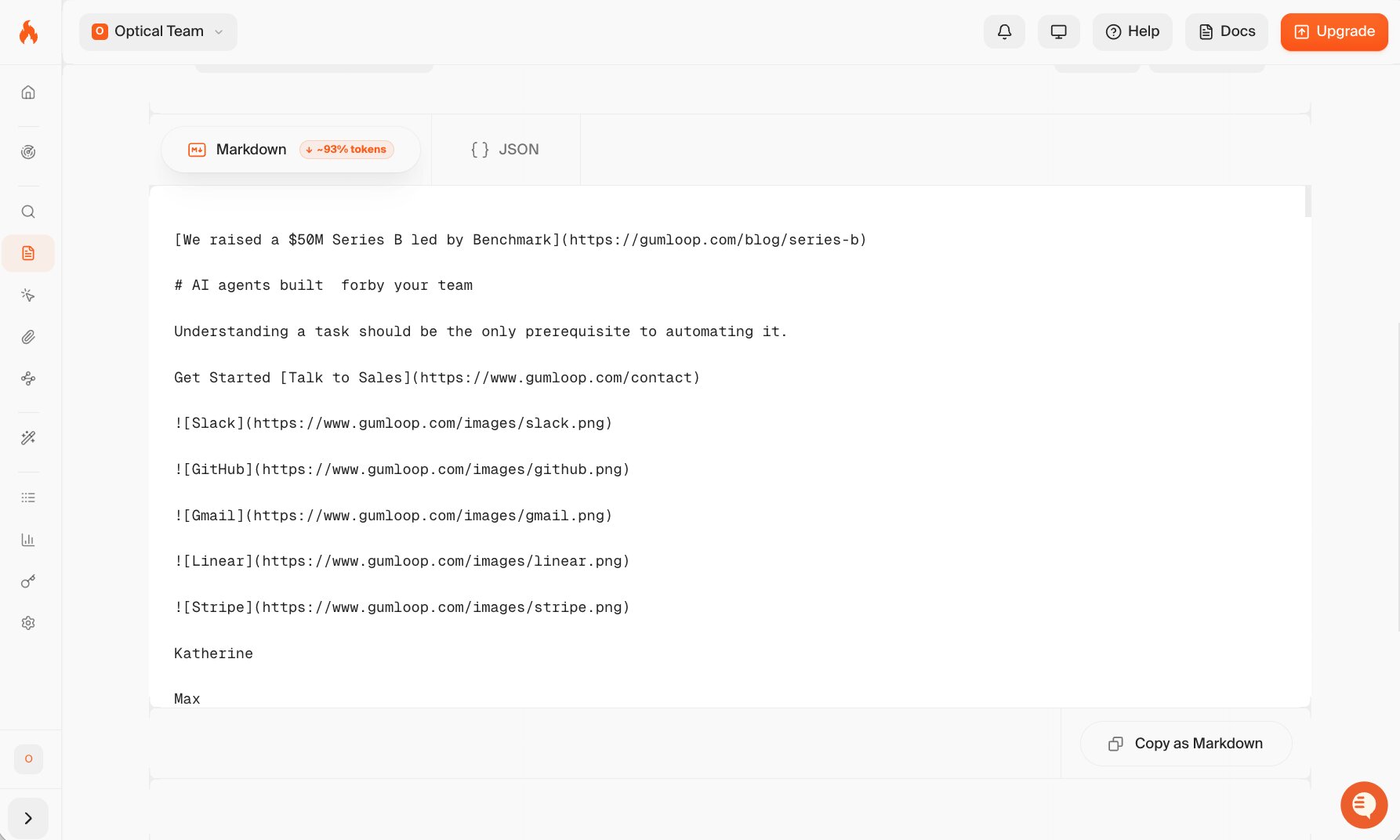Image resolution: width=1400 pixels, height=840 pixels.
Task: Click the ~93% tokens badge
Action: [346, 150]
